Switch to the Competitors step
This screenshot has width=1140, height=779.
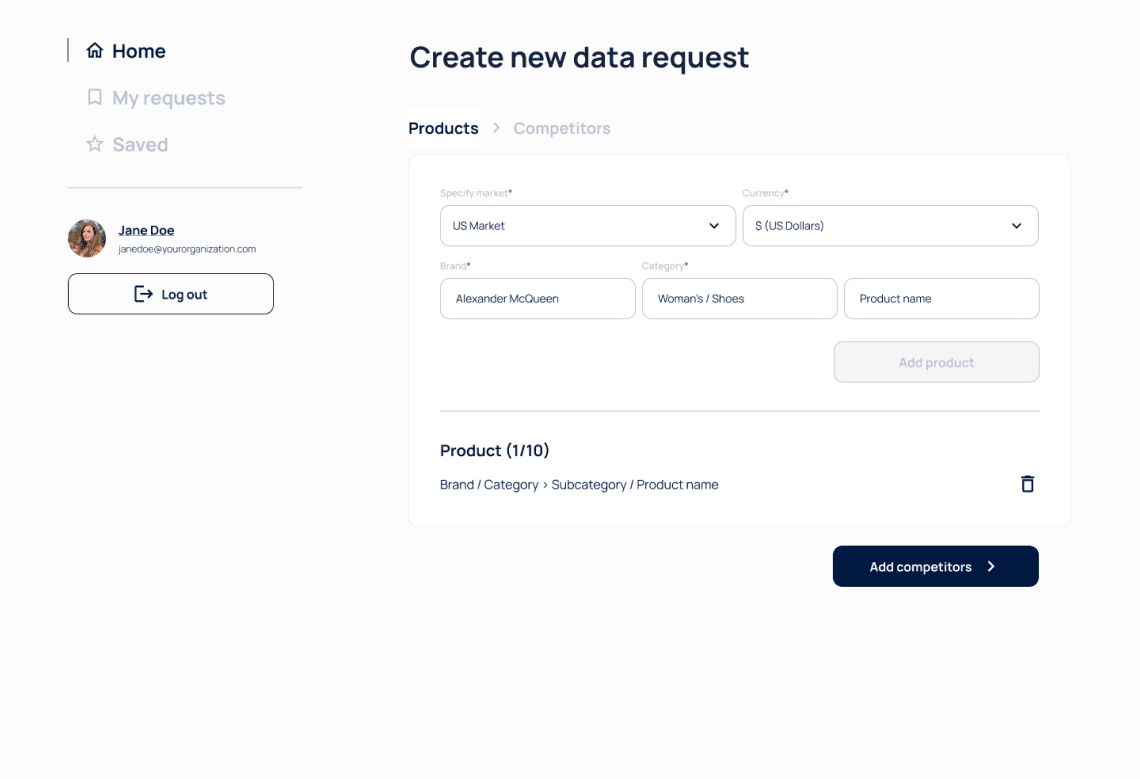tap(561, 128)
